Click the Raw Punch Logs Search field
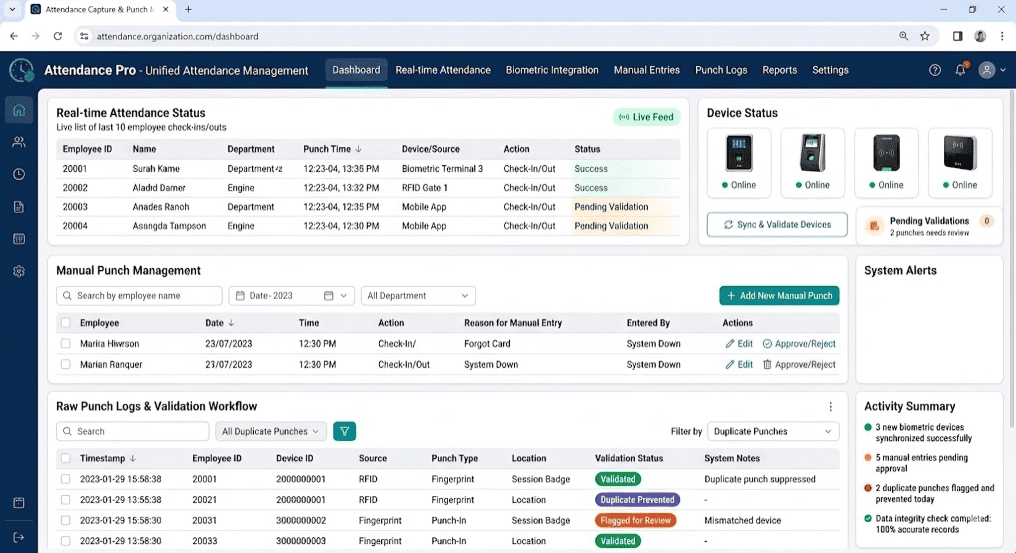The image size is (1016, 553). [x=133, y=431]
